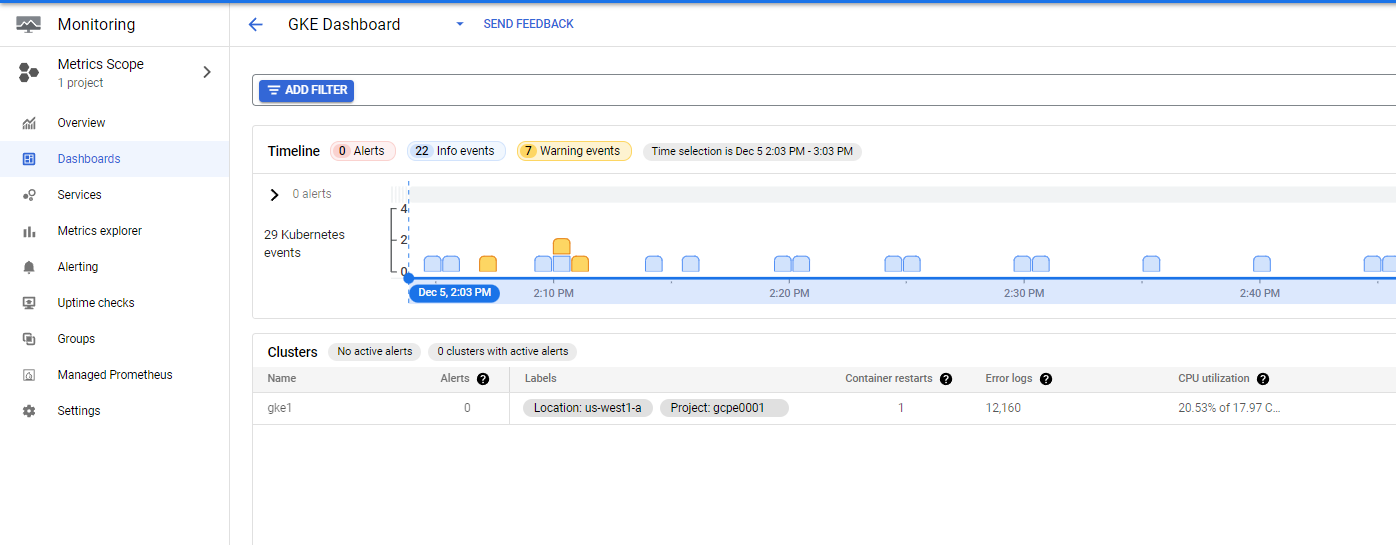Click the 12,160 error logs value
Screen dimensions: 1396x545
(x=1003, y=408)
